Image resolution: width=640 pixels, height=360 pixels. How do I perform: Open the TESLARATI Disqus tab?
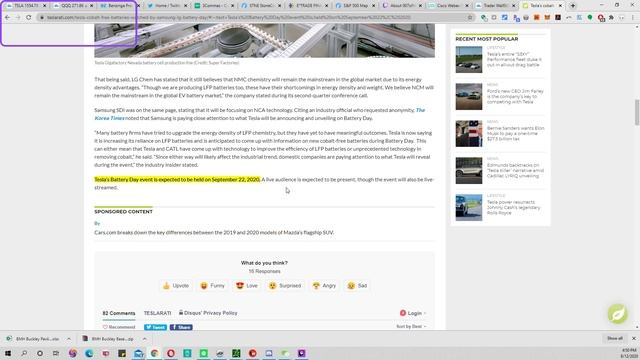pyautogui.click(x=157, y=313)
